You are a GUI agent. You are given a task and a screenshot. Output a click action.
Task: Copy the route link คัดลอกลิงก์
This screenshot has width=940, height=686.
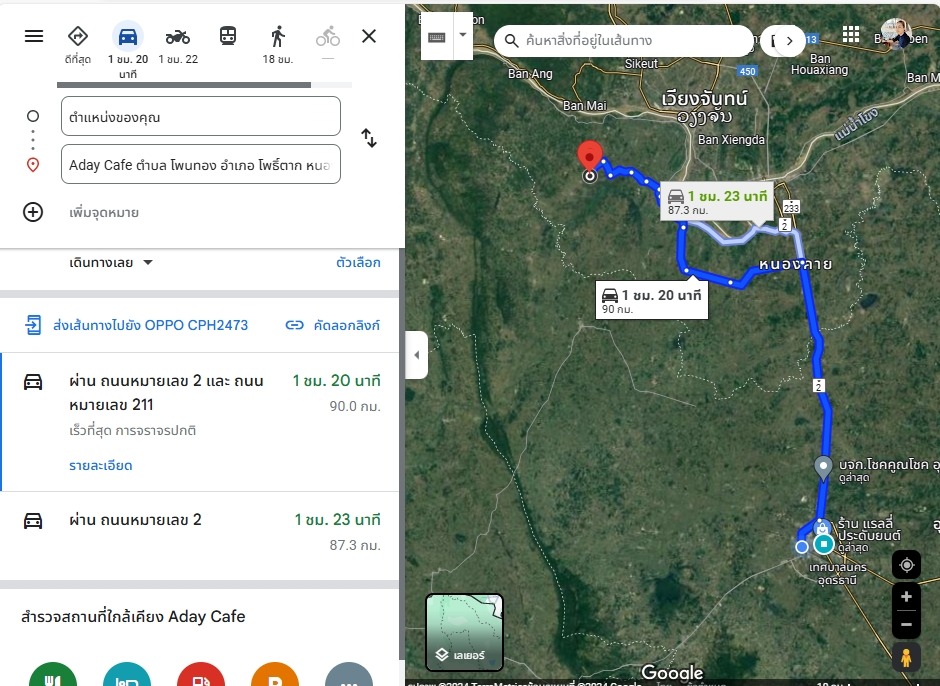pos(333,325)
